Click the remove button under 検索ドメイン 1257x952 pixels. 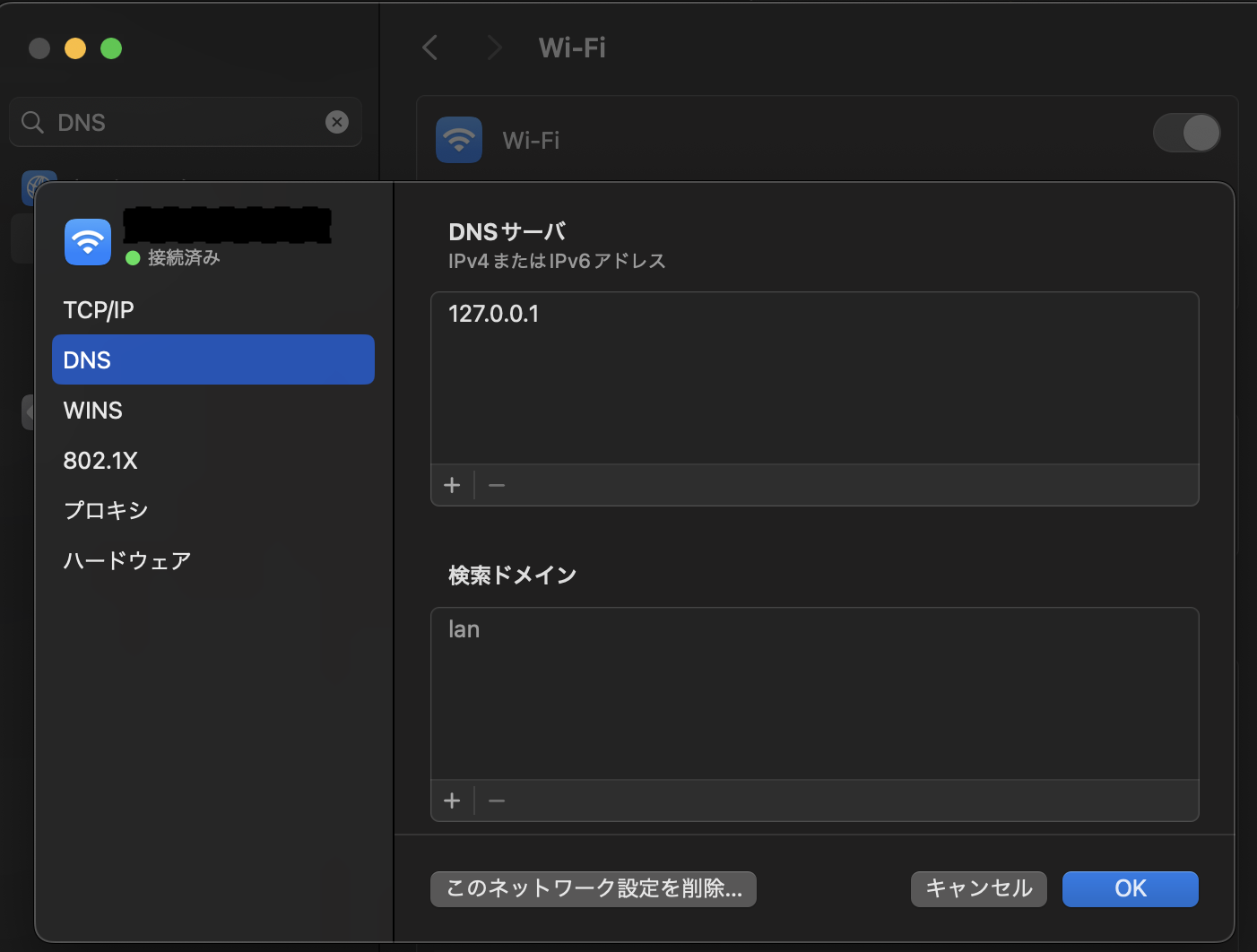click(x=496, y=801)
